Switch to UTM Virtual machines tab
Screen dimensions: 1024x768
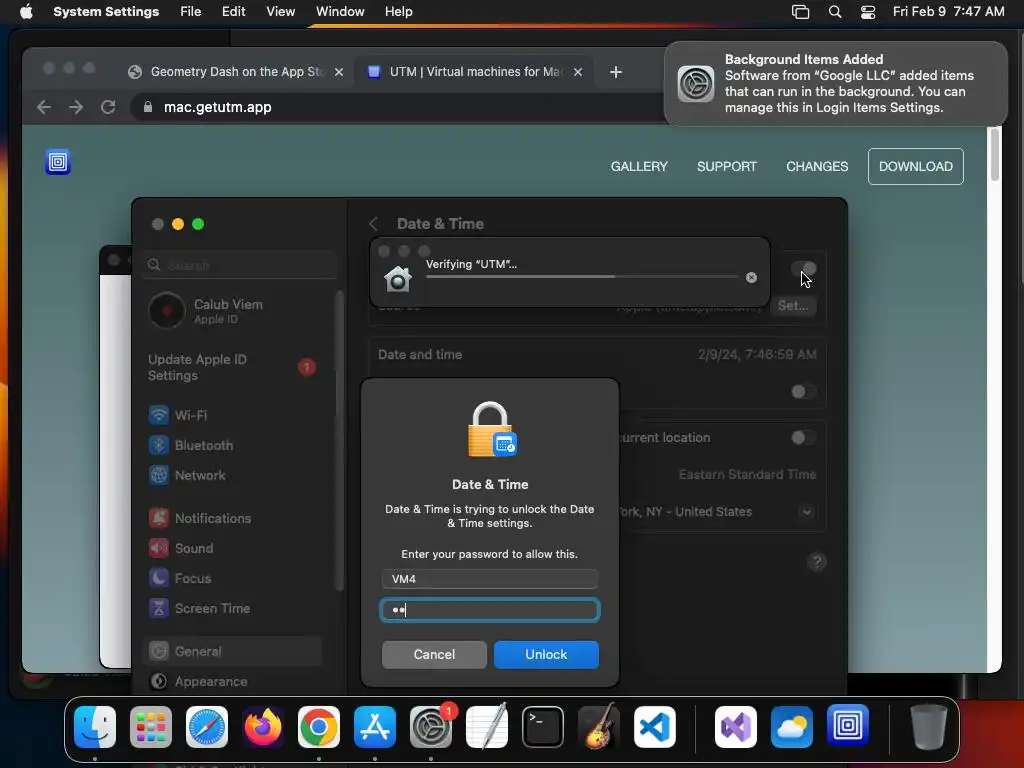pos(475,72)
